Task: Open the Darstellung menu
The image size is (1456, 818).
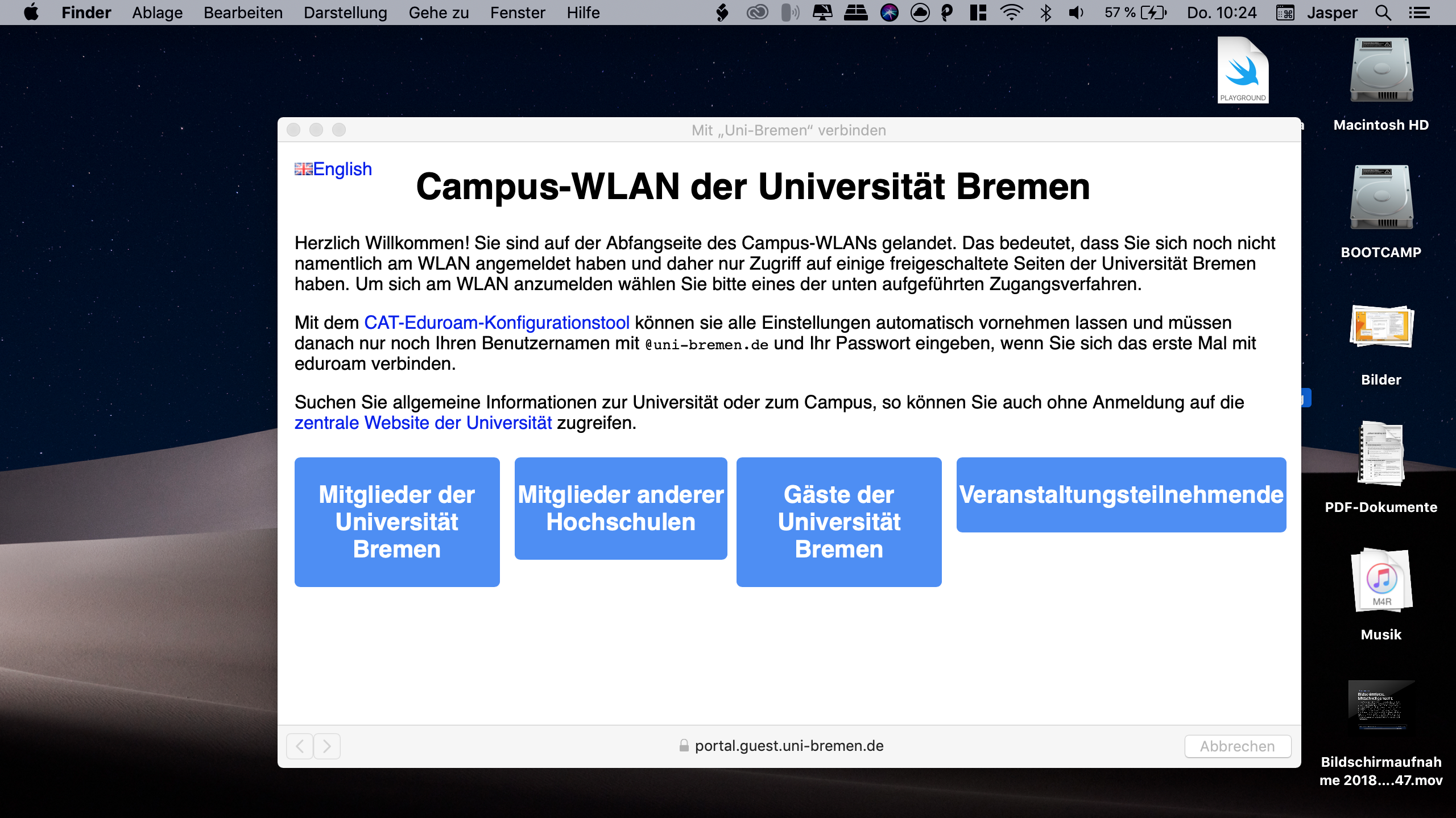Action: 345,13
